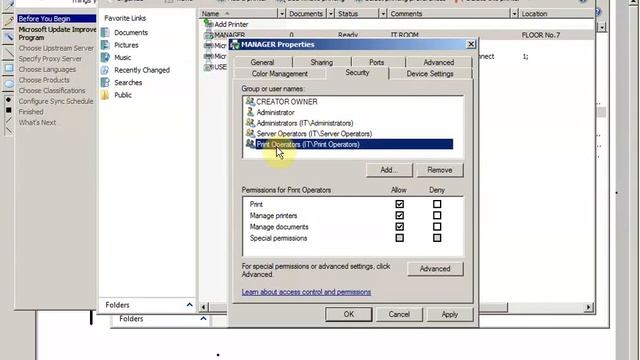Click the Add... button
The height and width of the screenshot is (360, 640).
tap(389, 170)
